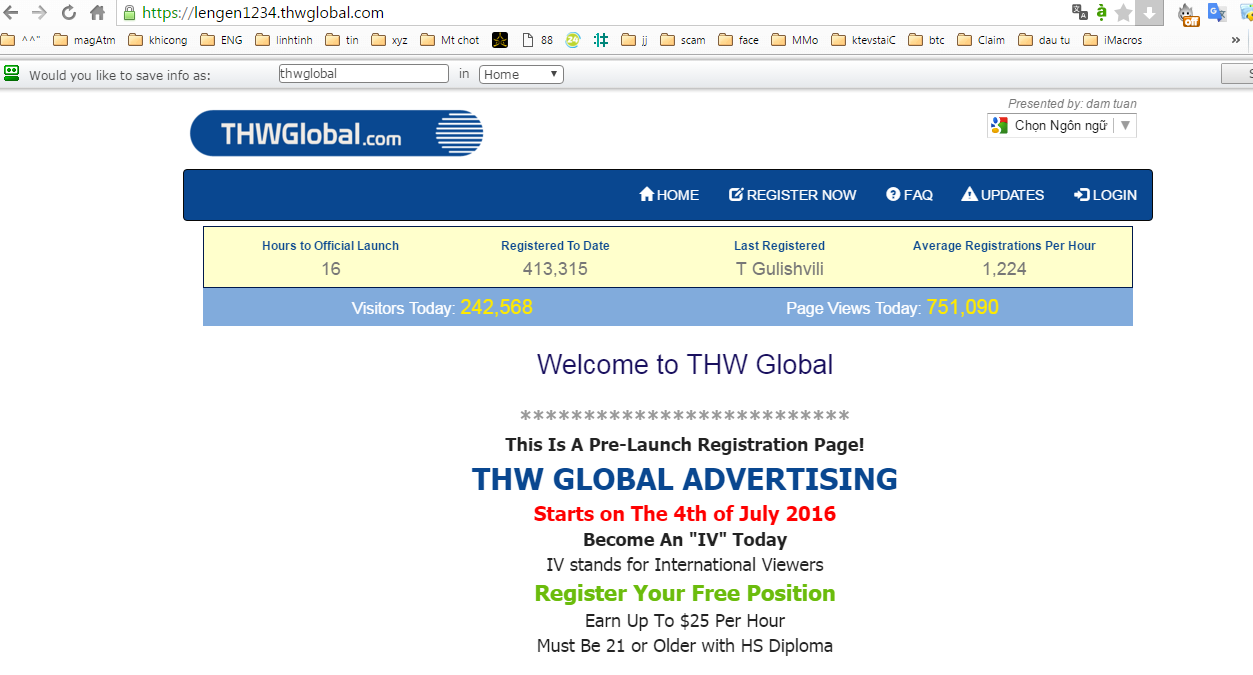The width and height of the screenshot is (1253, 675).
Task: Click the 'Hours to Official Launch' label
Action: pyautogui.click(x=331, y=246)
